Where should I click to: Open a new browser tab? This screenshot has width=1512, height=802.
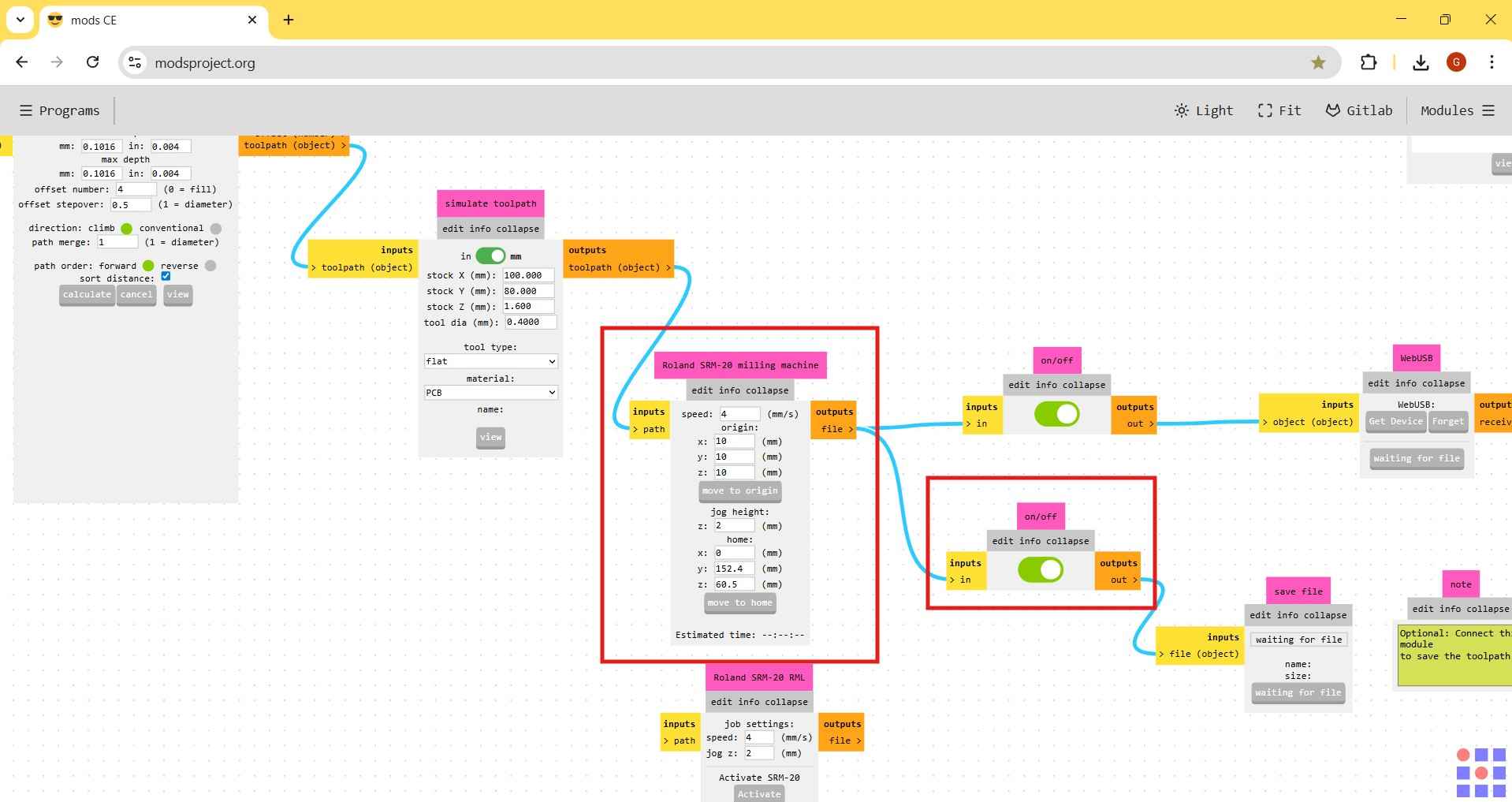[289, 20]
